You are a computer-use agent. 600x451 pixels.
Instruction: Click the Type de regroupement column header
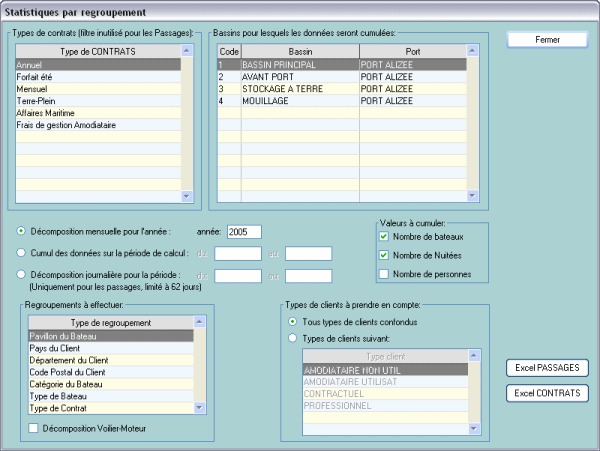(111, 323)
